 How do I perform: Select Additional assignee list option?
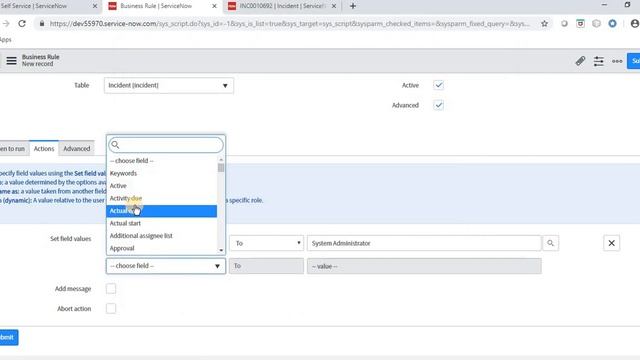162,236
